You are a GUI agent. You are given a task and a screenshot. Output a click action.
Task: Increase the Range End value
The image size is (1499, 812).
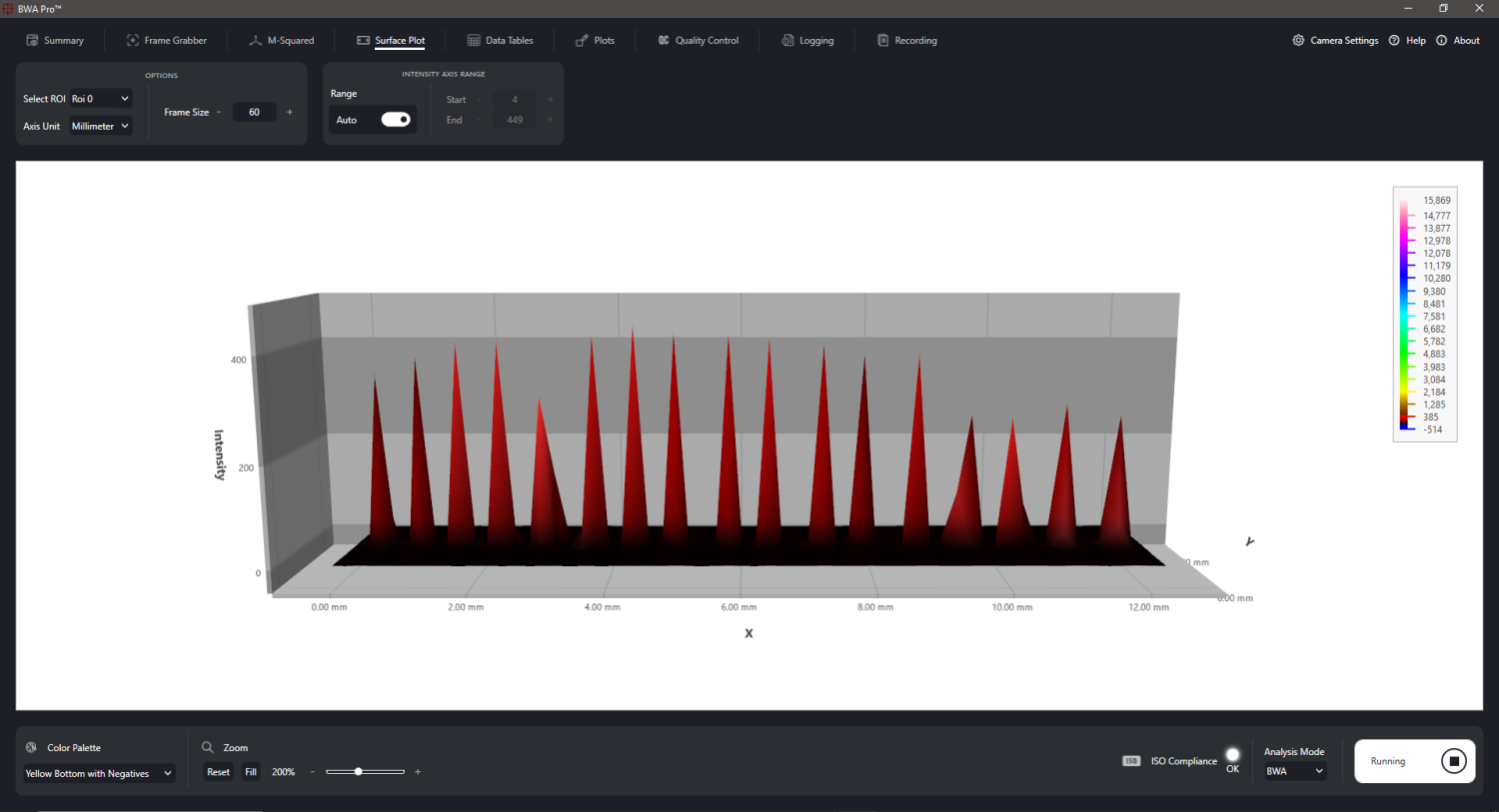pyautogui.click(x=551, y=120)
